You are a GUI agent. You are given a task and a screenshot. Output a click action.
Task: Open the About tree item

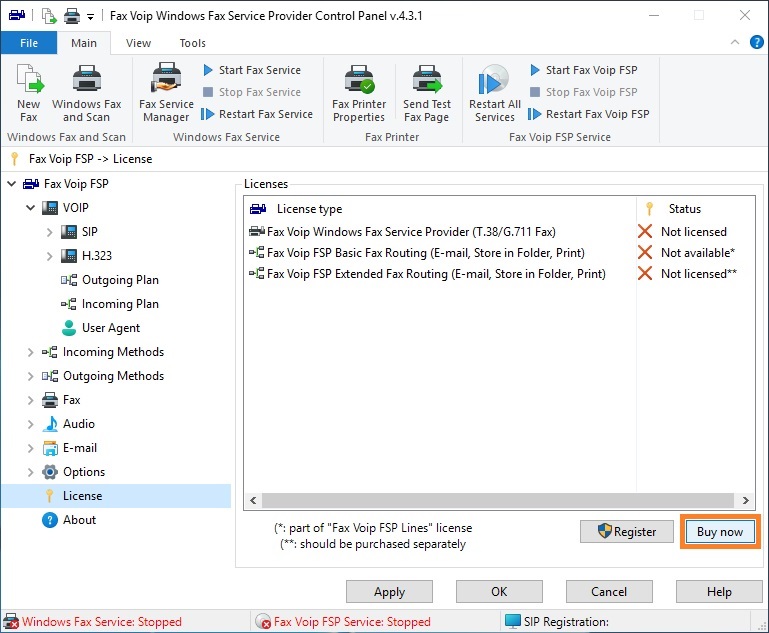click(x=69, y=520)
